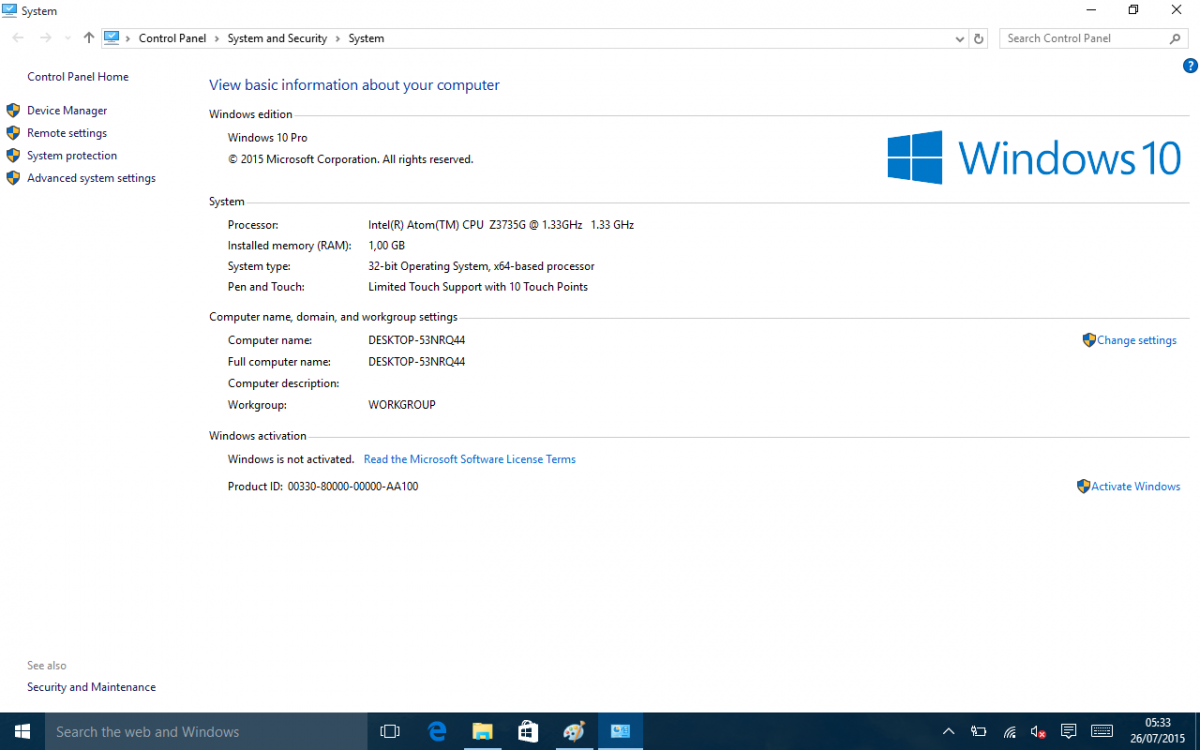This screenshot has height=750, width=1200.
Task: Select the System window taskbar button
Action: (620, 731)
